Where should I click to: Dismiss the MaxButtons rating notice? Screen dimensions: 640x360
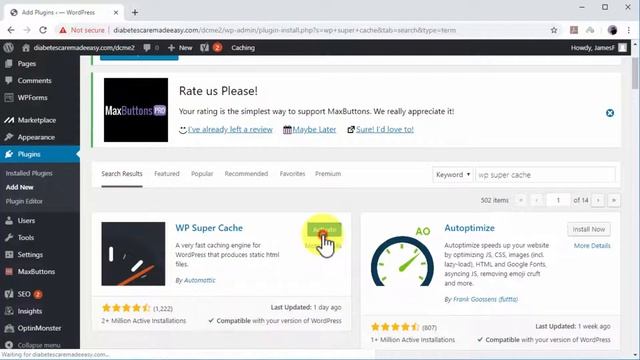610,113
